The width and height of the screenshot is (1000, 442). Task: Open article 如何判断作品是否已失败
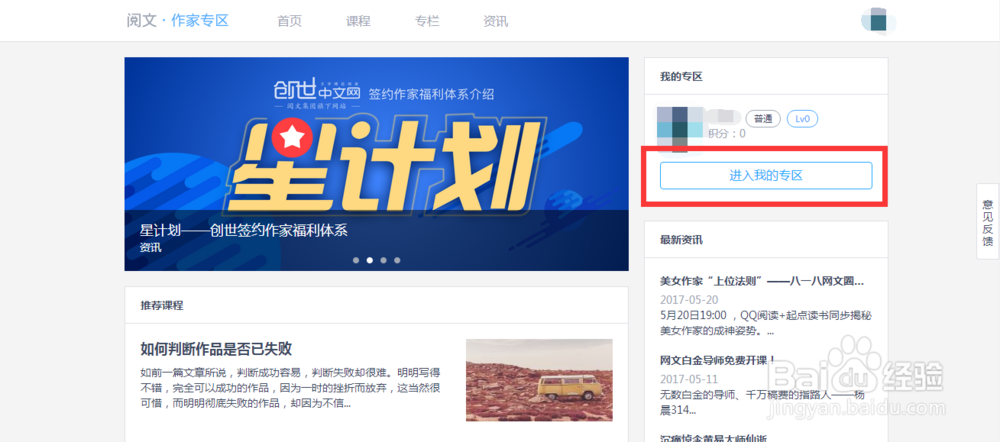coord(216,349)
